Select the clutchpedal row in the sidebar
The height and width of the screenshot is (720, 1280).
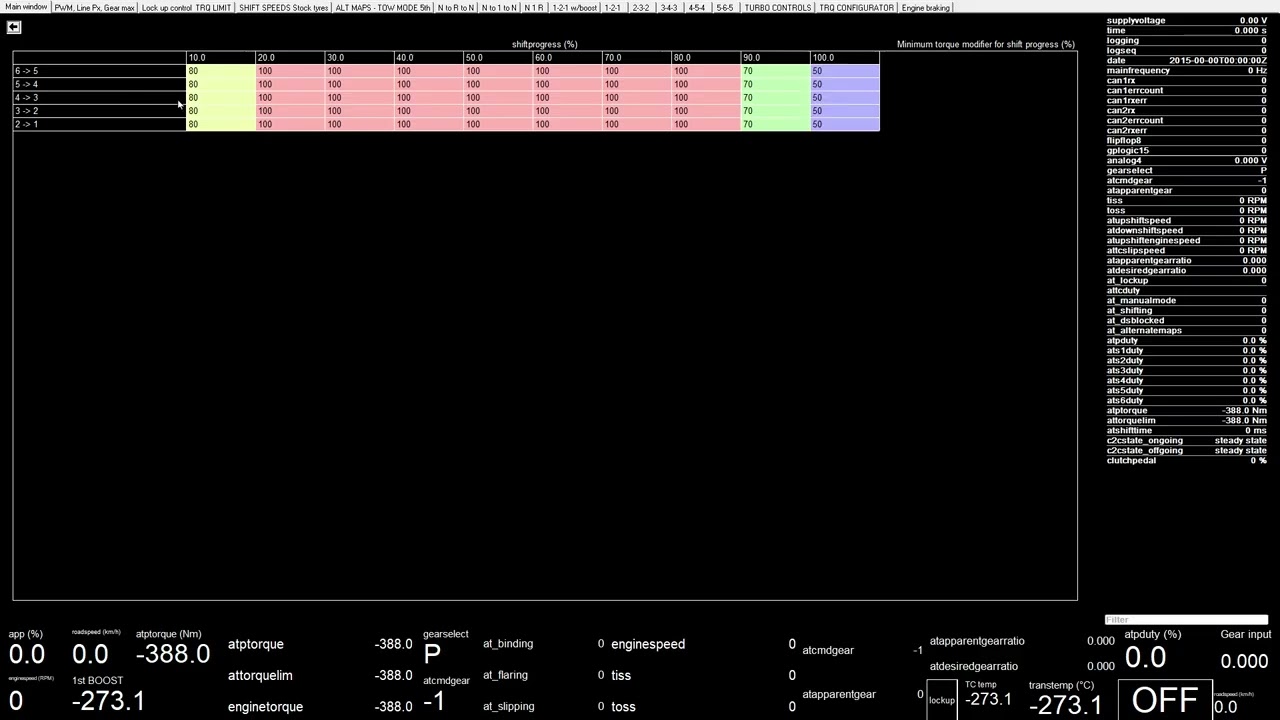point(1186,460)
